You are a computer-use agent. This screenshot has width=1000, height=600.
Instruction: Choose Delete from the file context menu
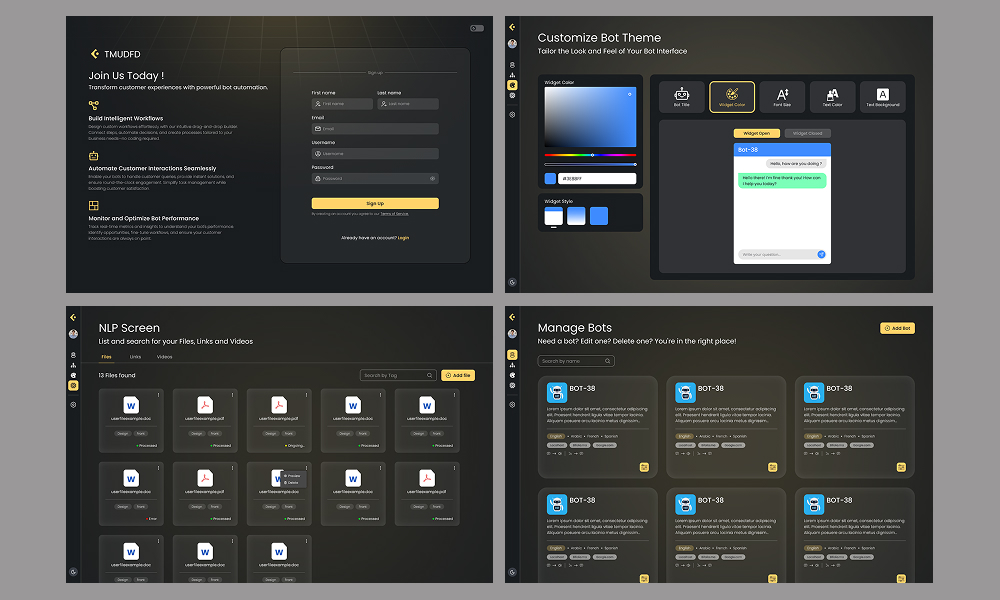point(292,482)
